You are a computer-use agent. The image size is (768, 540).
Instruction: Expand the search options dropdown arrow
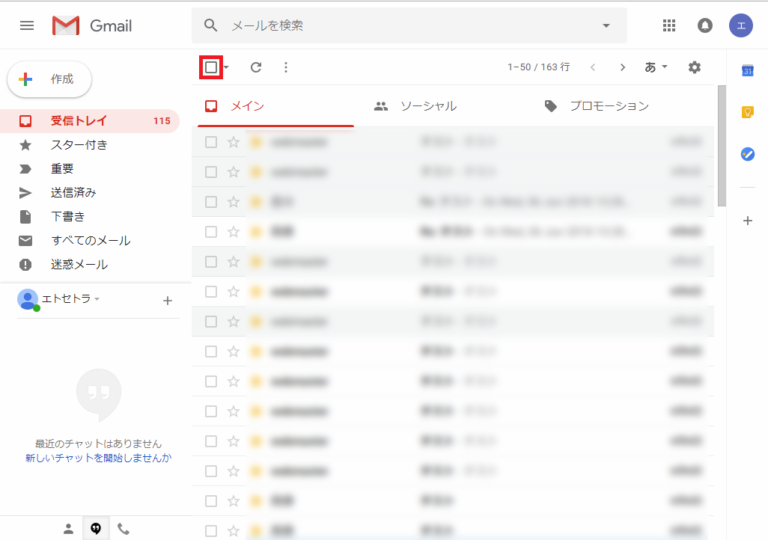[606, 25]
